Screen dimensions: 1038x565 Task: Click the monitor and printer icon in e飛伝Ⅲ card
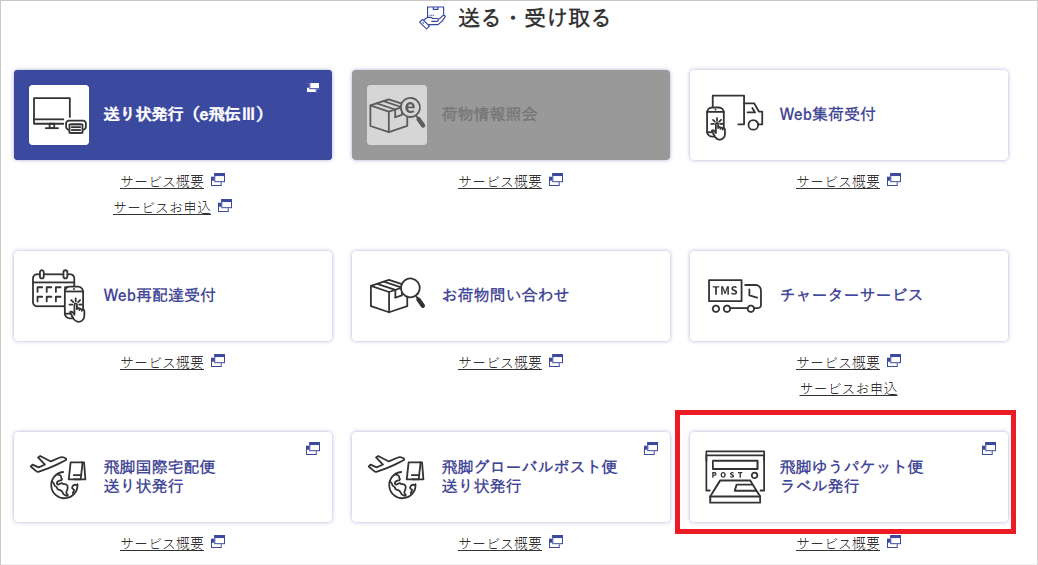(59, 115)
